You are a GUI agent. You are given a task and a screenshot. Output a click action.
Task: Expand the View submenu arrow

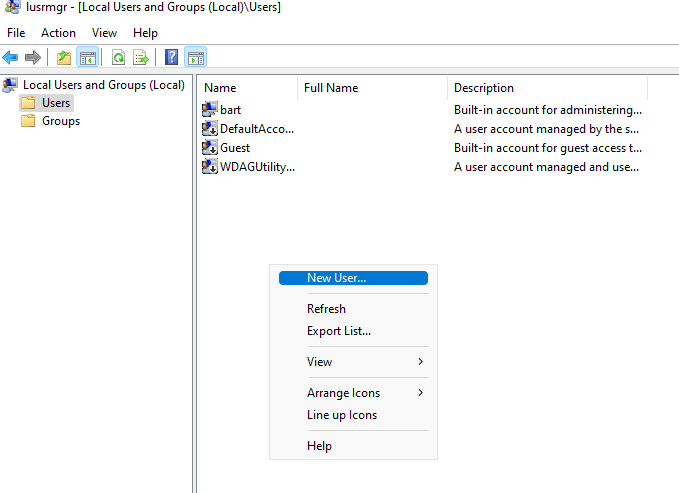point(420,362)
